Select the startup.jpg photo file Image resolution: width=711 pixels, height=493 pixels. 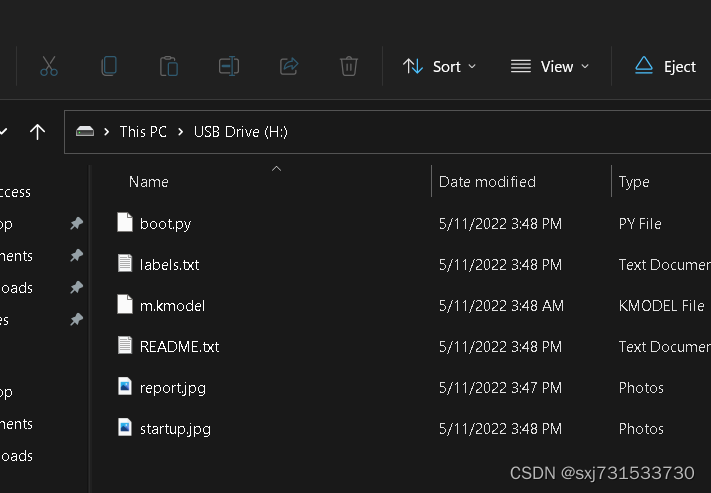(175, 428)
